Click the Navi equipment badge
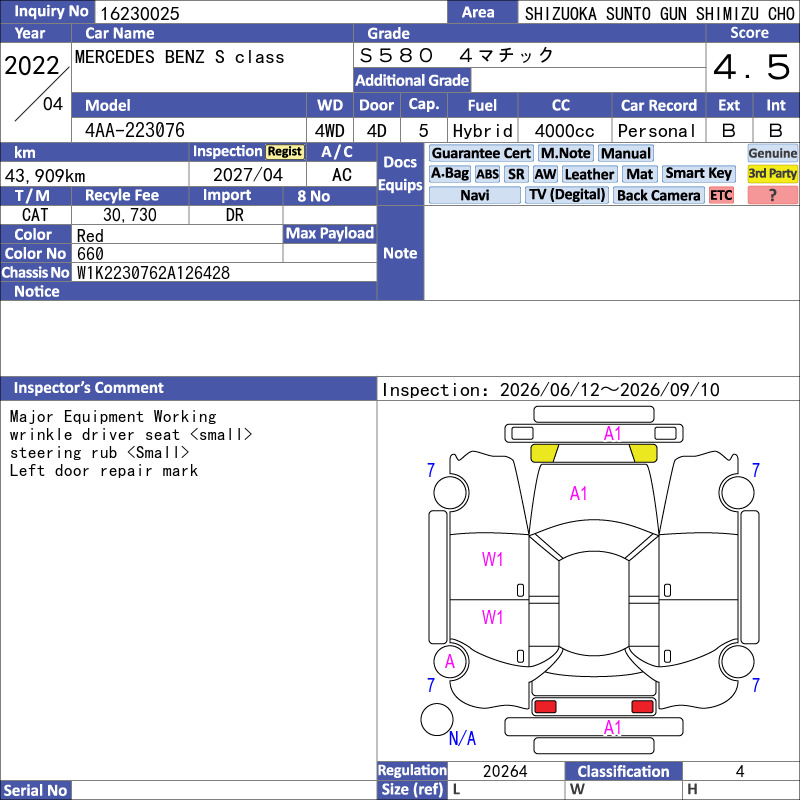 pyautogui.click(x=474, y=195)
